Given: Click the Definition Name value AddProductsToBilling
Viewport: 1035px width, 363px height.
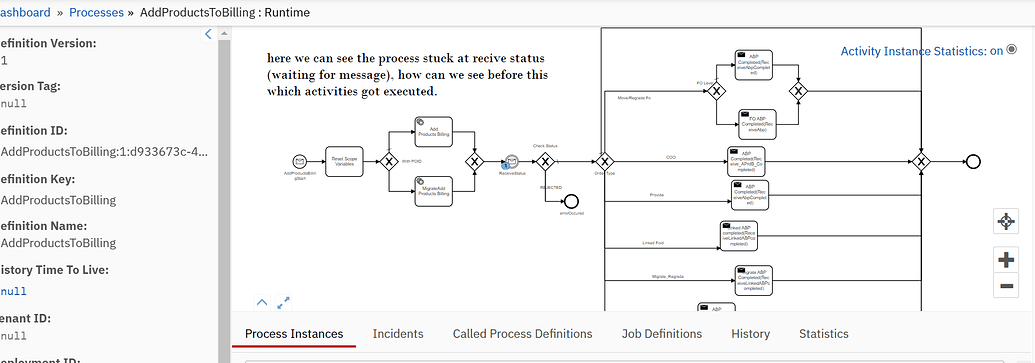Looking at the screenshot, I should [58, 242].
